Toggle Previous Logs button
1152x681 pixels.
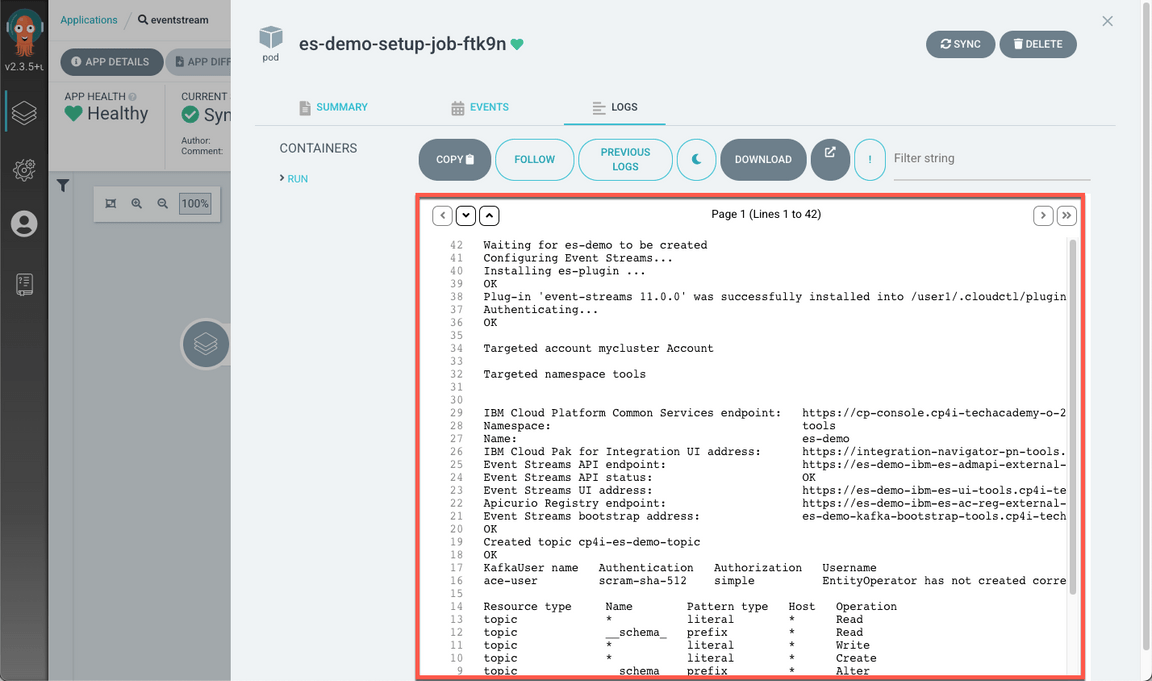[x=625, y=159]
